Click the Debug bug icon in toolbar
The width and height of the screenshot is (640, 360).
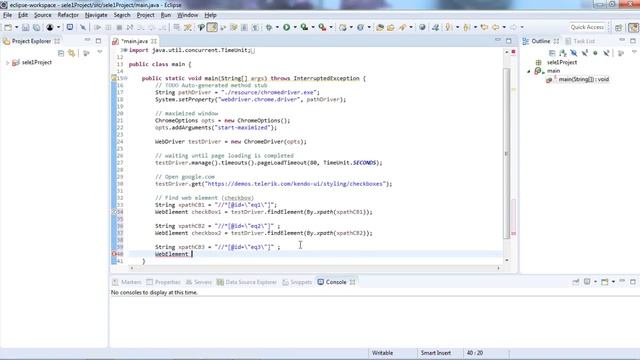(x=269, y=27)
